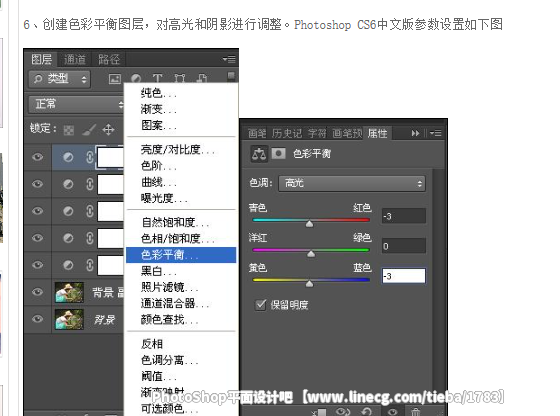
Task: Choose 照片滤镜 menu item
Action: pos(170,287)
